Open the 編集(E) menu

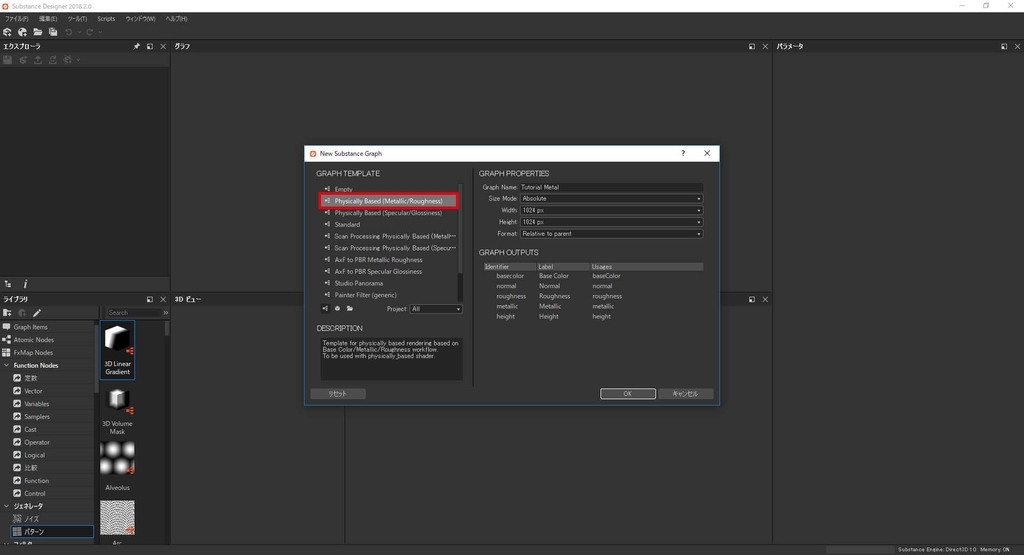[x=48, y=19]
